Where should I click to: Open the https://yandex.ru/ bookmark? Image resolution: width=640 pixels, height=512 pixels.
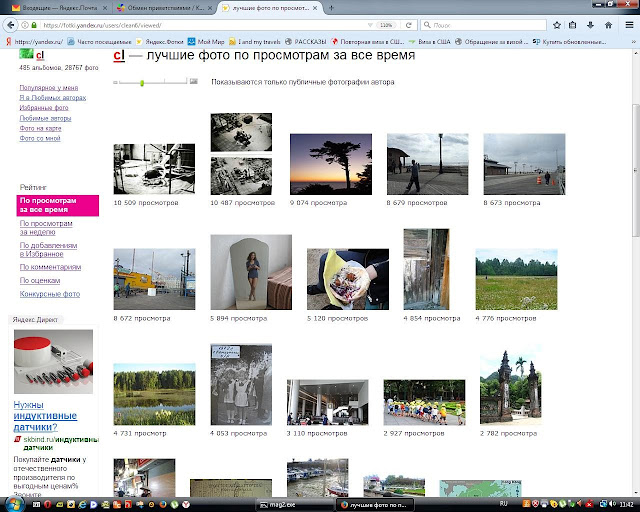[x=35, y=42]
